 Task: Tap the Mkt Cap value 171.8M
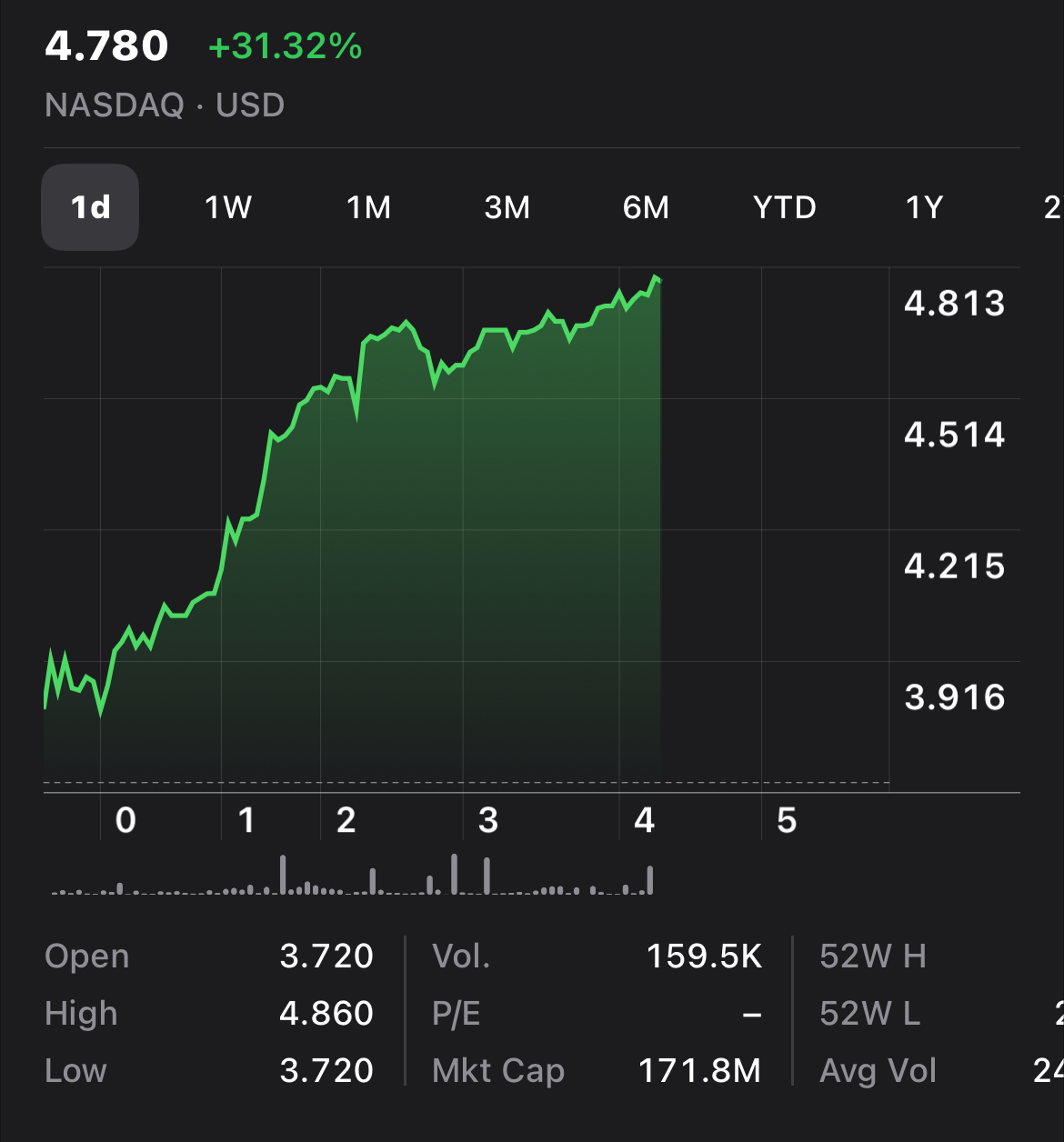click(x=699, y=1070)
